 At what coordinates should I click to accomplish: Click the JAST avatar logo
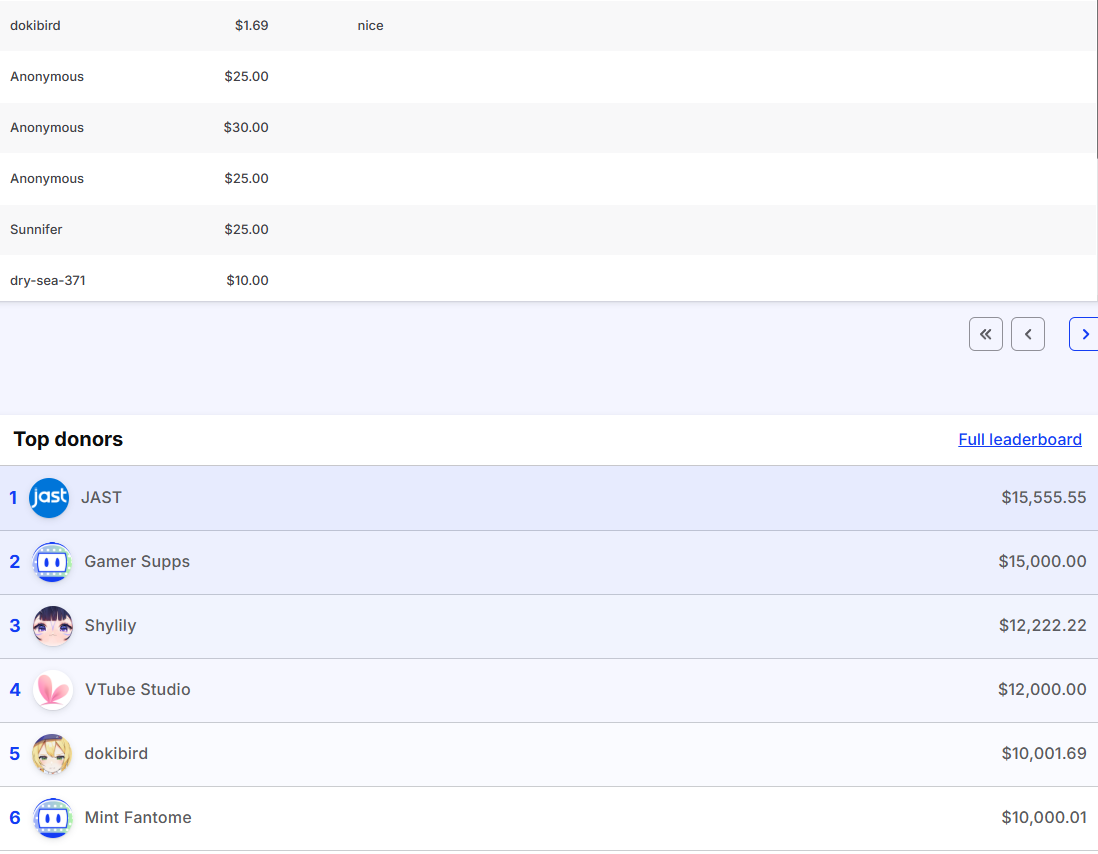tap(49, 498)
